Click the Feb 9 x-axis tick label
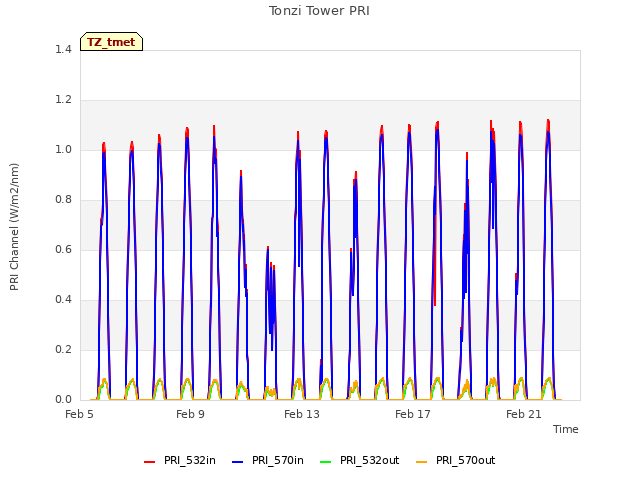Screen dimensions: 640x480 point(191,414)
